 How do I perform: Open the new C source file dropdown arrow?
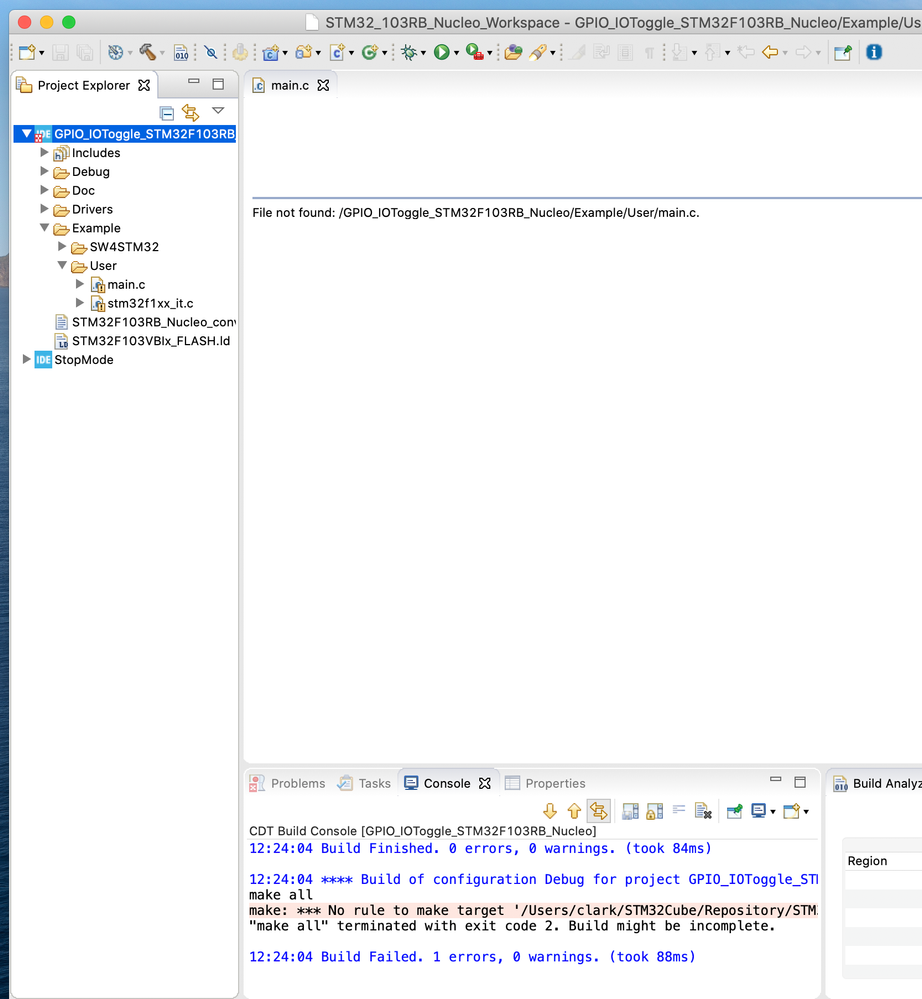pyautogui.click(x=351, y=53)
